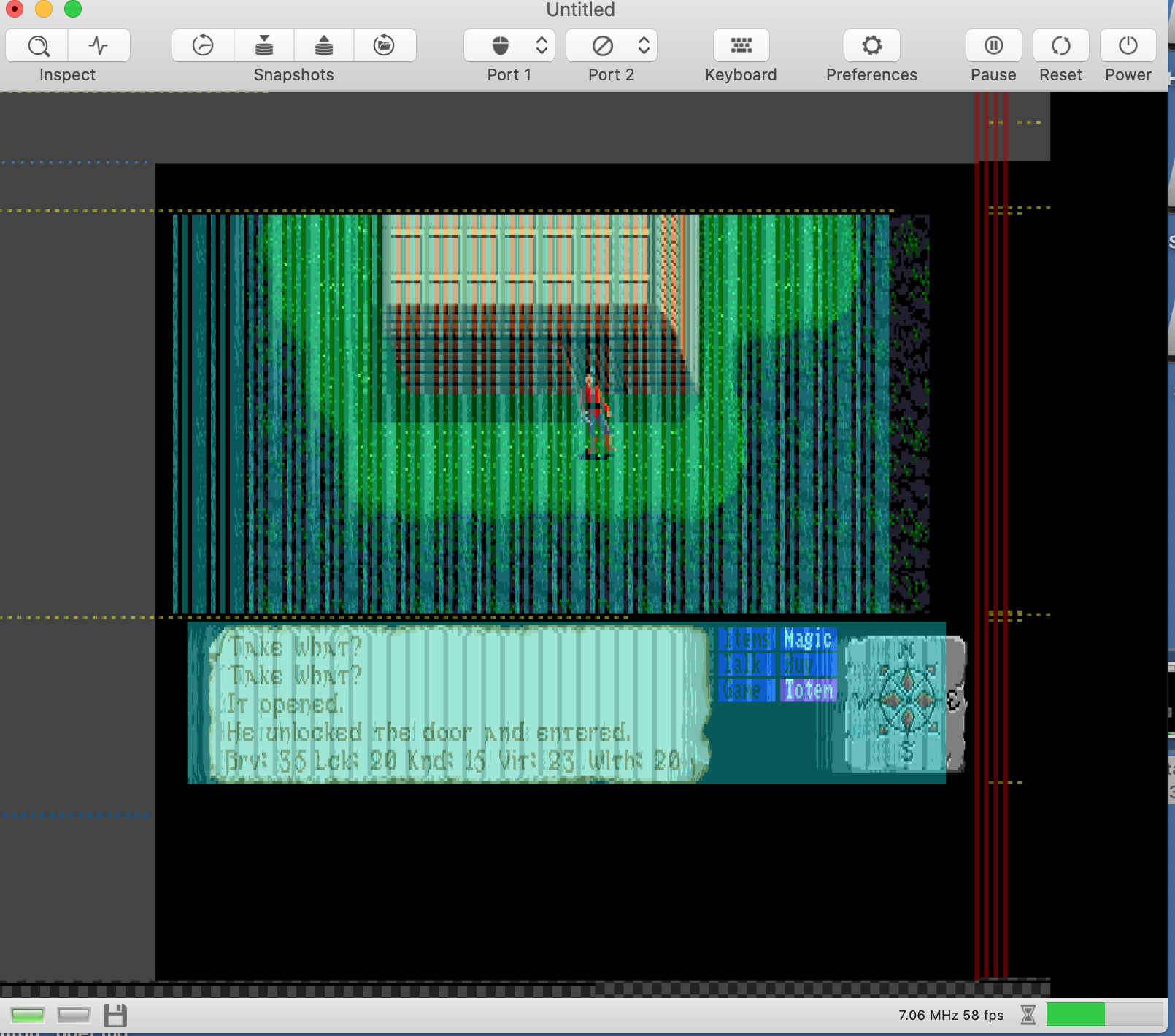Open the Port 2 device dropdown
The height and width of the screenshot is (1036, 1175).
[612, 46]
